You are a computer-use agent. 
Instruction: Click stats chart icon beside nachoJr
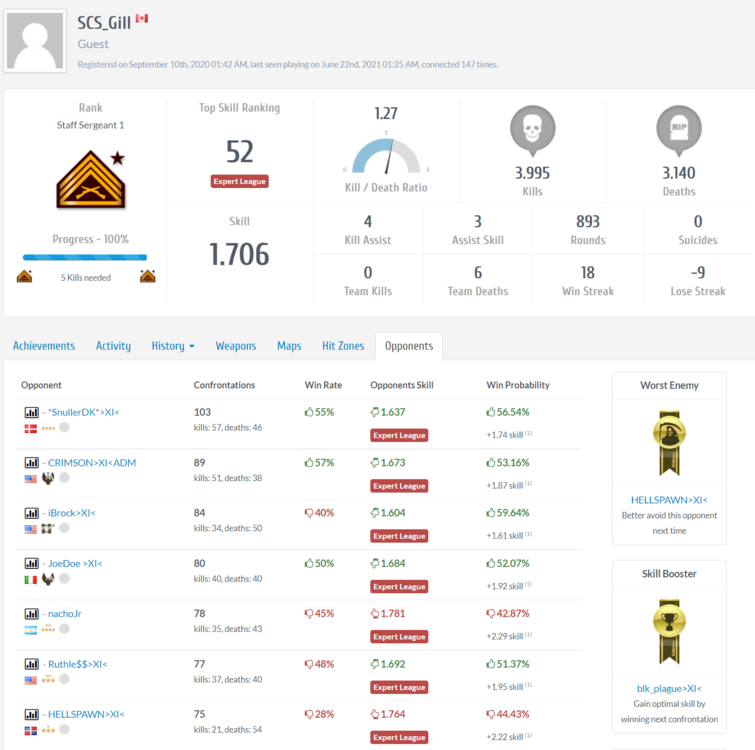31,613
